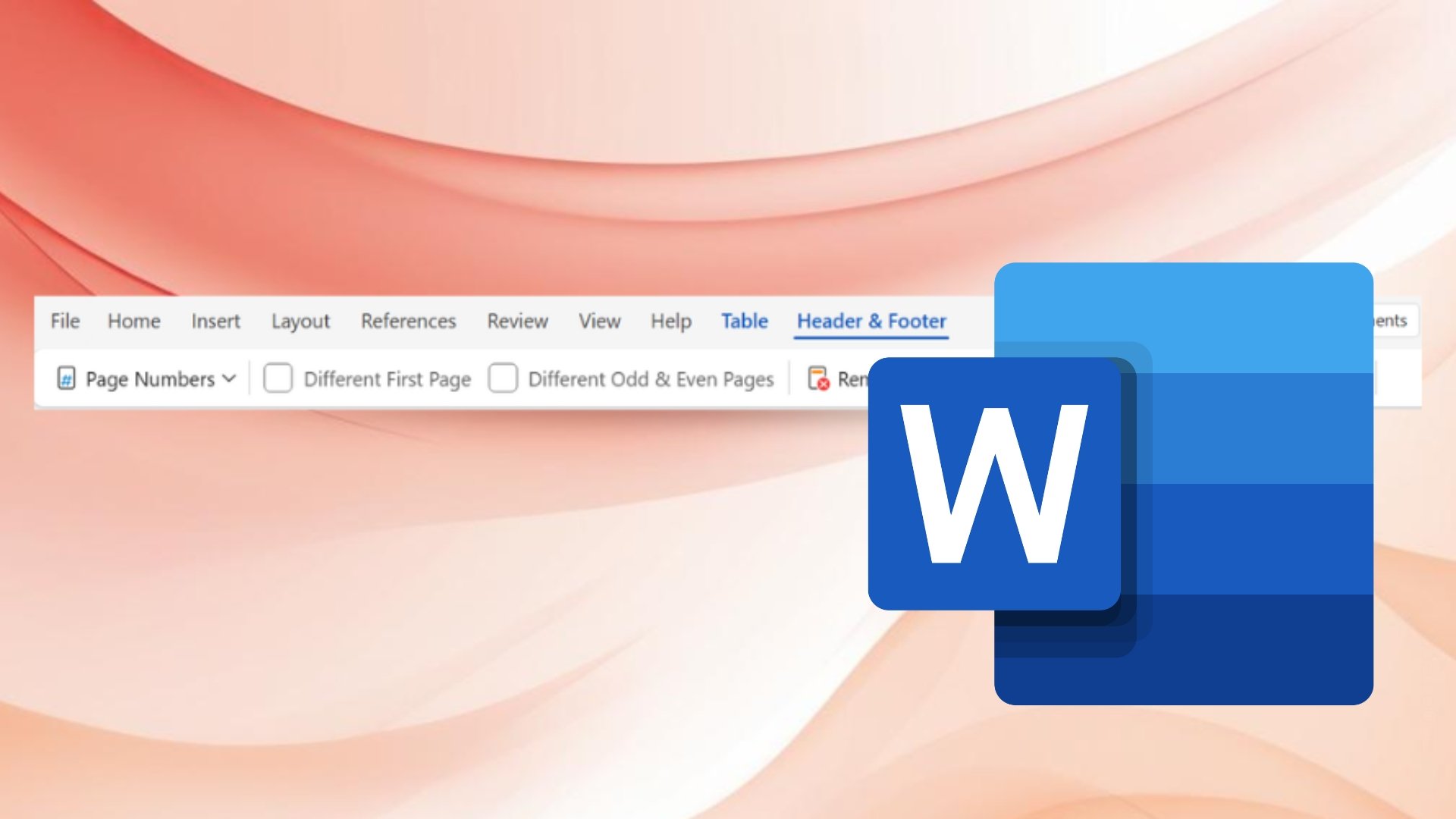Image resolution: width=1456 pixels, height=819 pixels.
Task: Open the Page Numbers label menu
Action: click(x=150, y=379)
